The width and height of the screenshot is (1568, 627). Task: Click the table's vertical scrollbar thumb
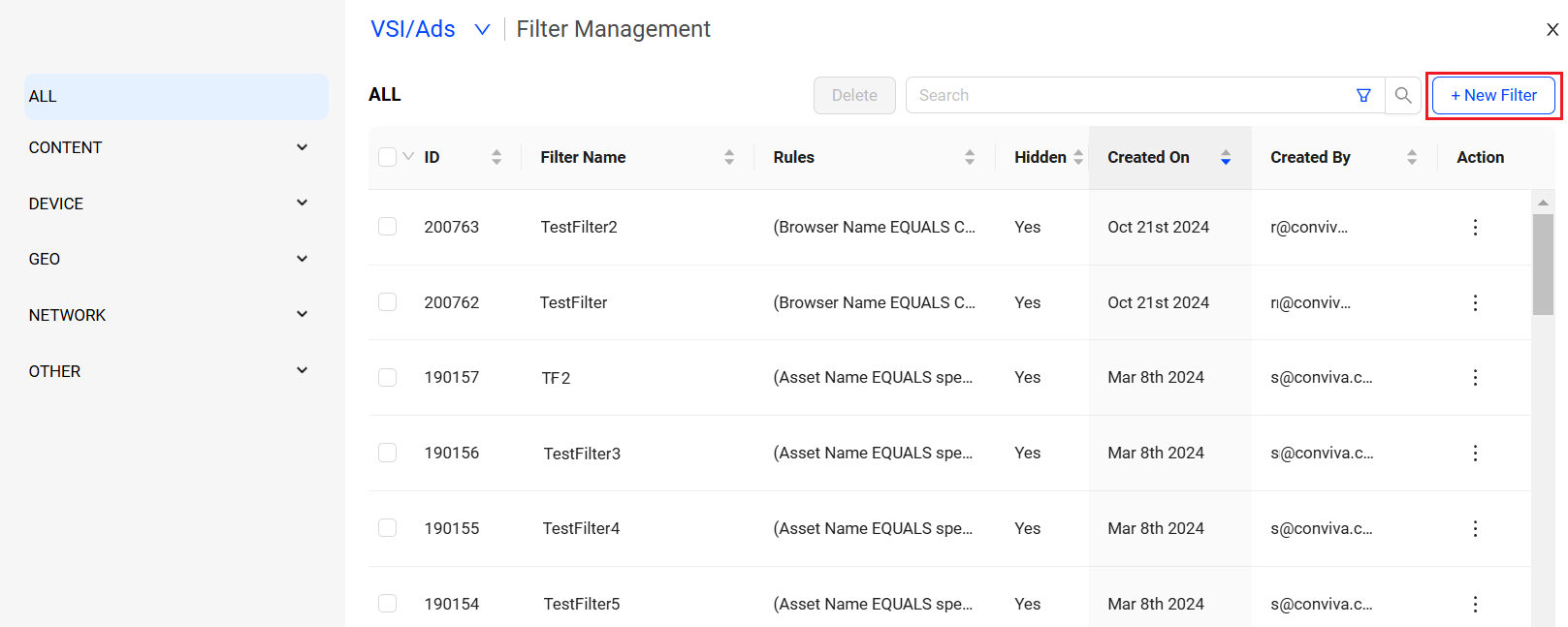pos(1542,264)
